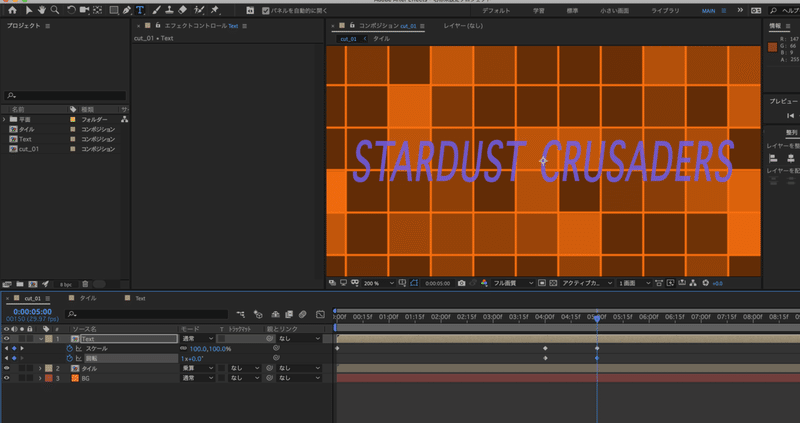Open the アクティブカメラ view dropdown
The height and width of the screenshot is (423, 800).
(588, 283)
